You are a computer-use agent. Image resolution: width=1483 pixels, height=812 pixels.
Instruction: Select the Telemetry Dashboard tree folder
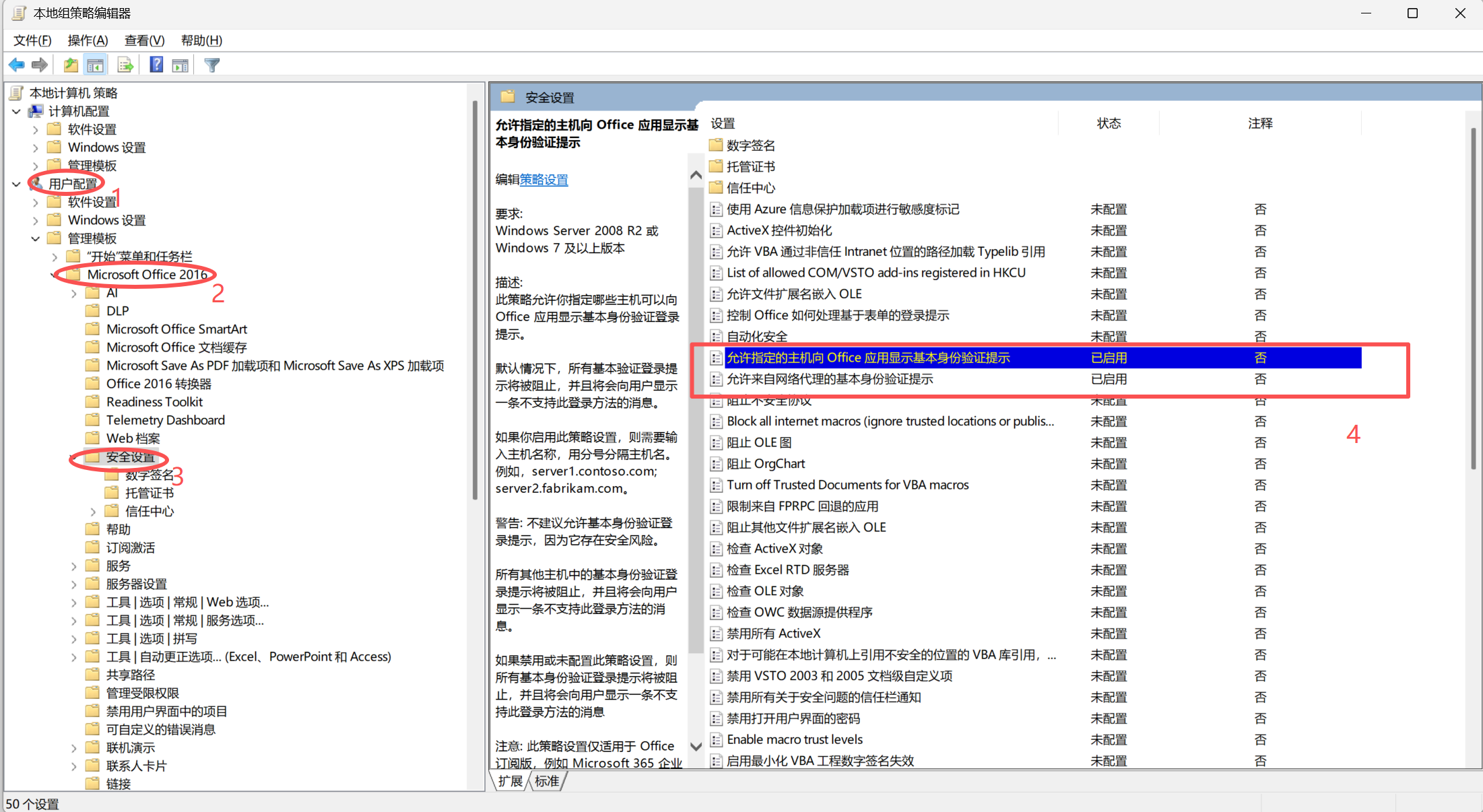[x=165, y=420]
